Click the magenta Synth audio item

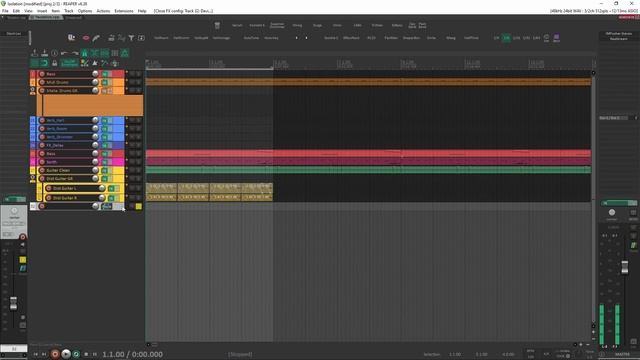[368, 162]
